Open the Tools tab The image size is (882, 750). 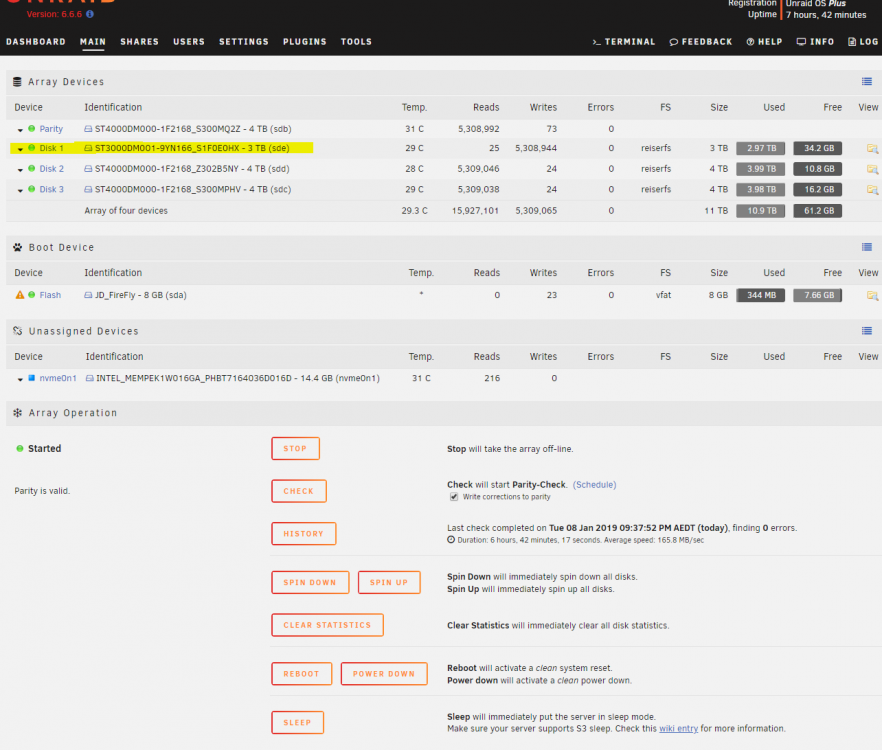(356, 42)
